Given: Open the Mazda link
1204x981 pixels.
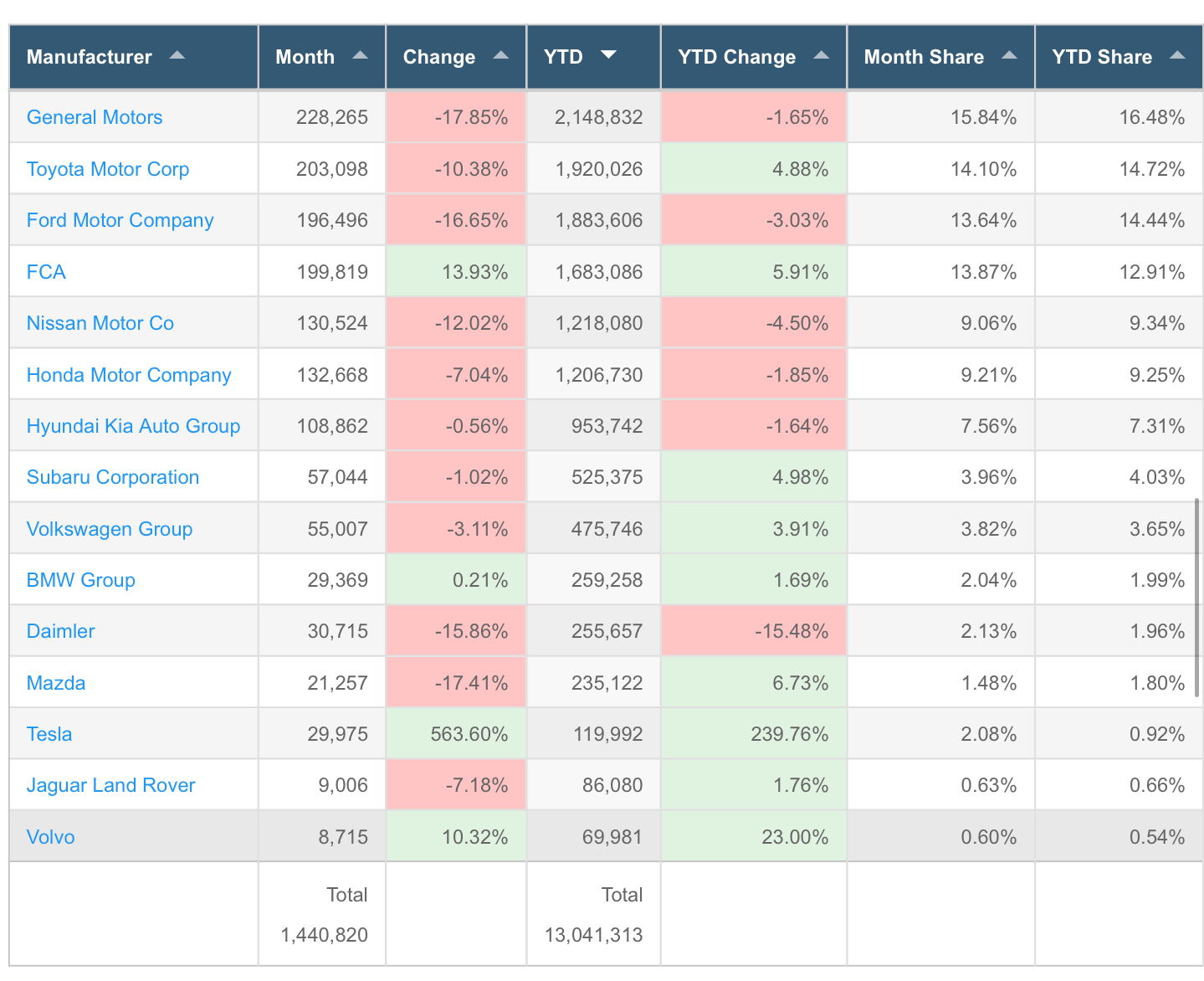Looking at the screenshot, I should [56, 683].
